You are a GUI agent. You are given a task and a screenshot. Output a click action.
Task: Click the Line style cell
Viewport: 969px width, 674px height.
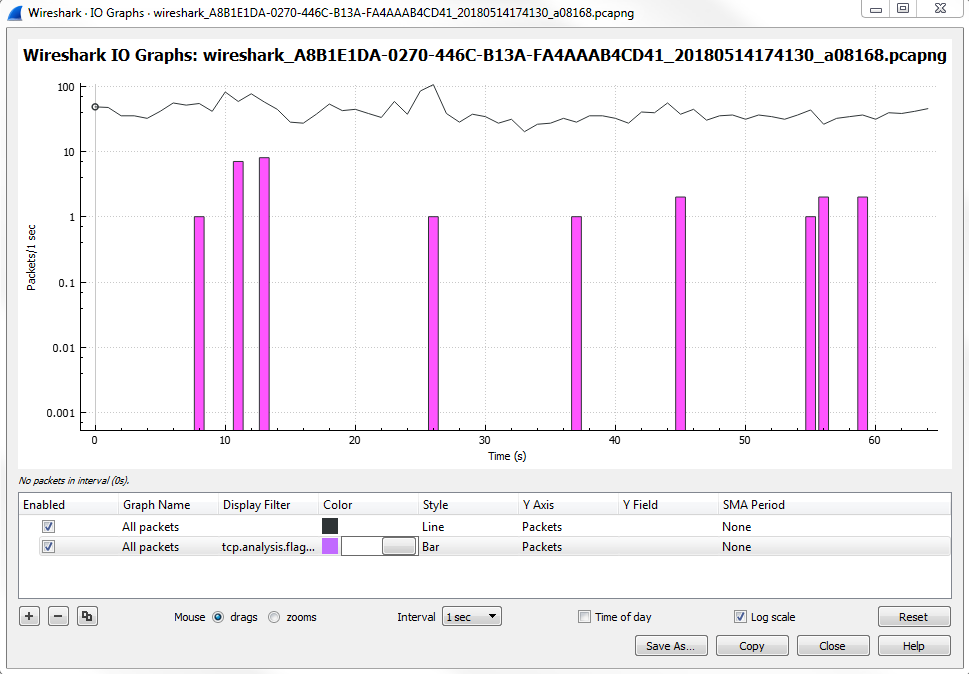433,526
